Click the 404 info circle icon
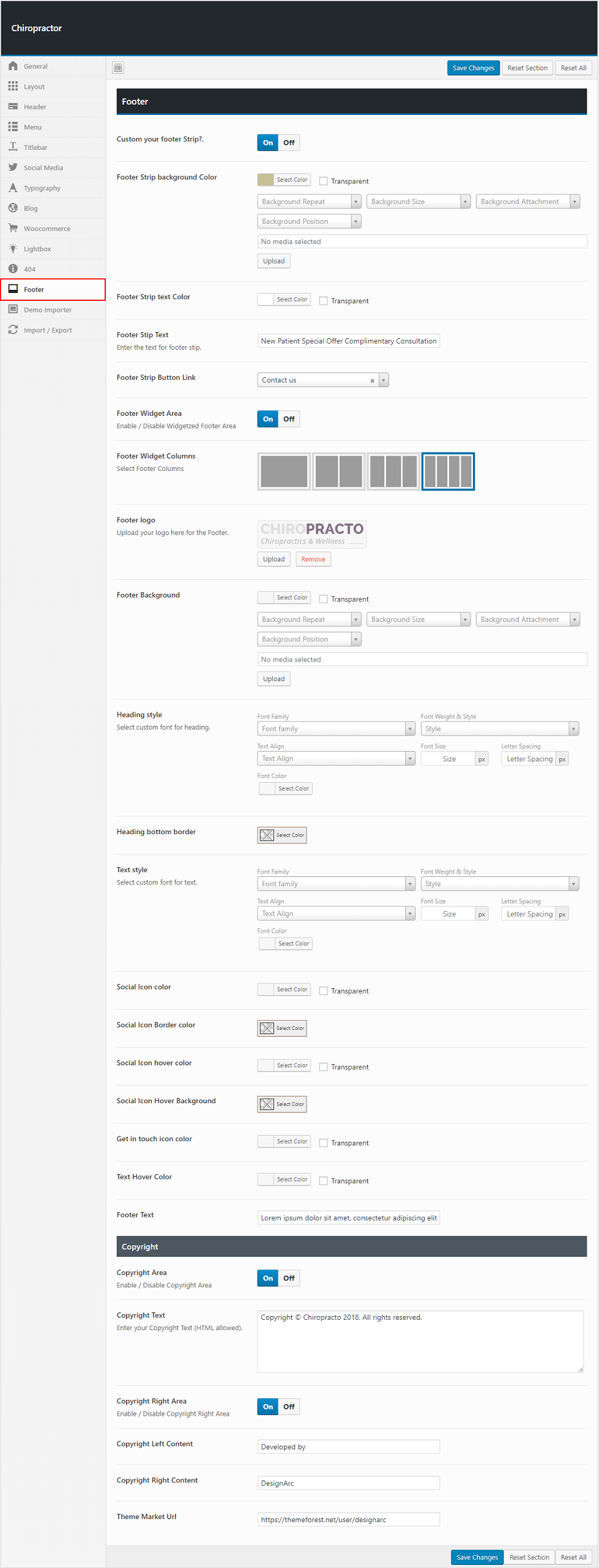 13,269
